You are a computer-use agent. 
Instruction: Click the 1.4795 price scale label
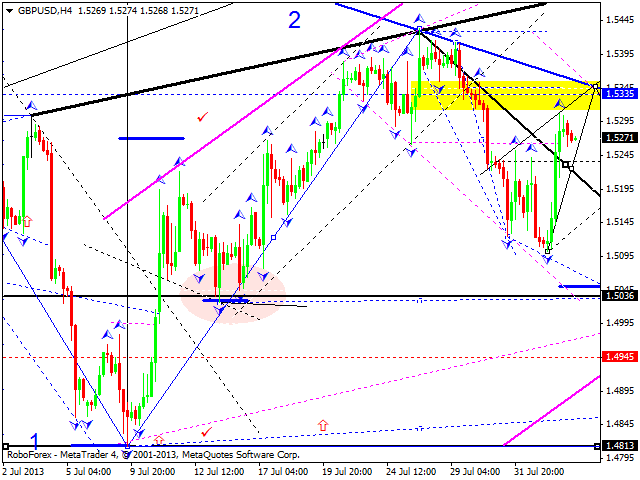pos(620,458)
